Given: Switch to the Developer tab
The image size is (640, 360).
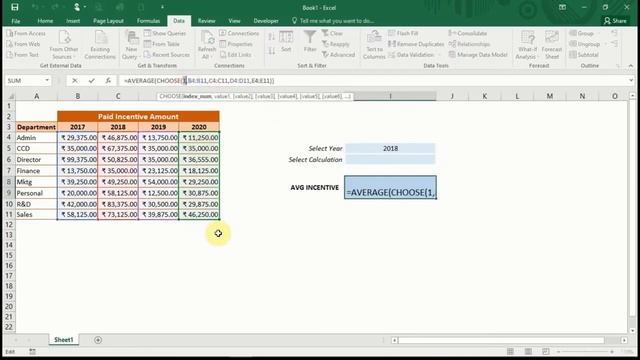Looking at the screenshot, I should pos(266,21).
